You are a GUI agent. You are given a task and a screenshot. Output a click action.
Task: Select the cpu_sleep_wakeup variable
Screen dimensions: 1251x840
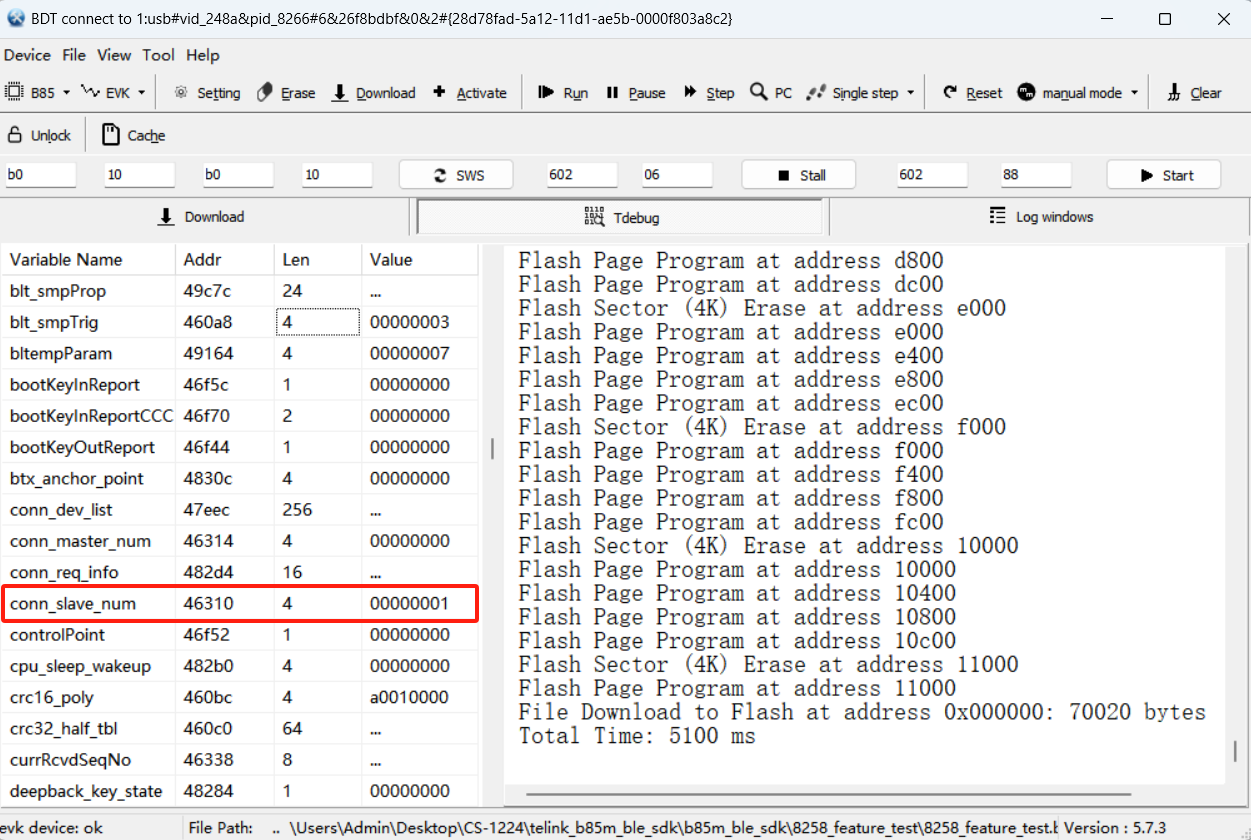coord(80,666)
